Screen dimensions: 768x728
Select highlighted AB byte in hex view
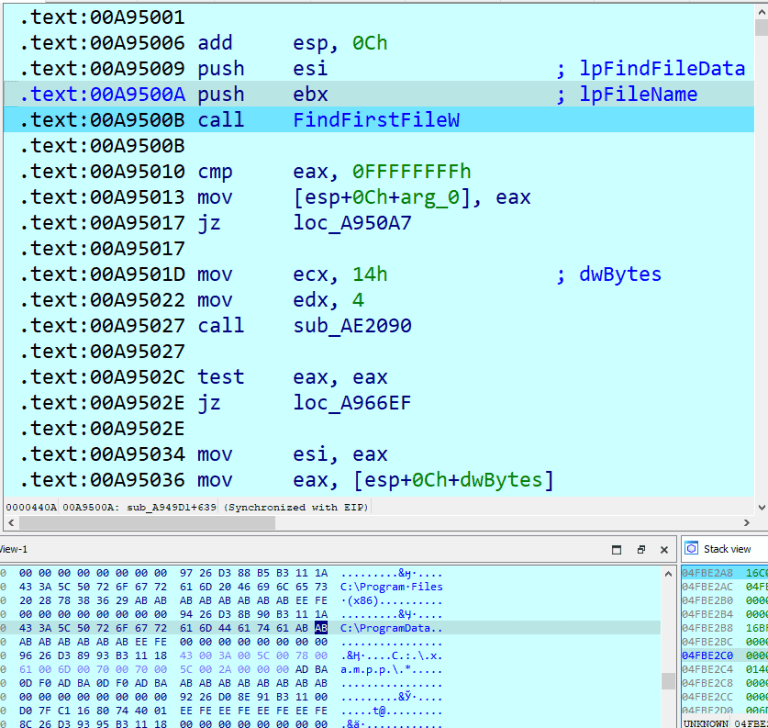tap(321, 627)
